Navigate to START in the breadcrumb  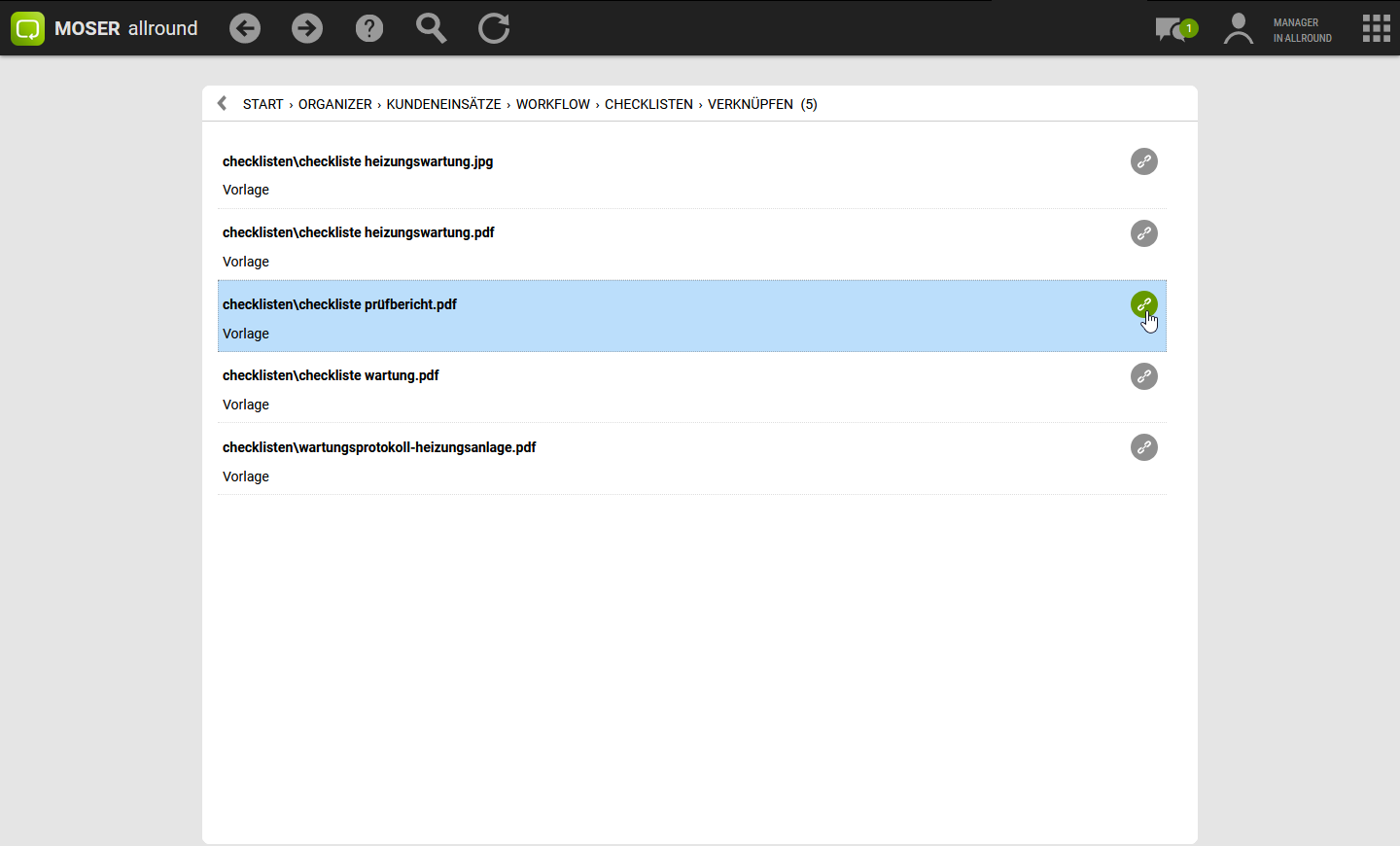(262, 104)
